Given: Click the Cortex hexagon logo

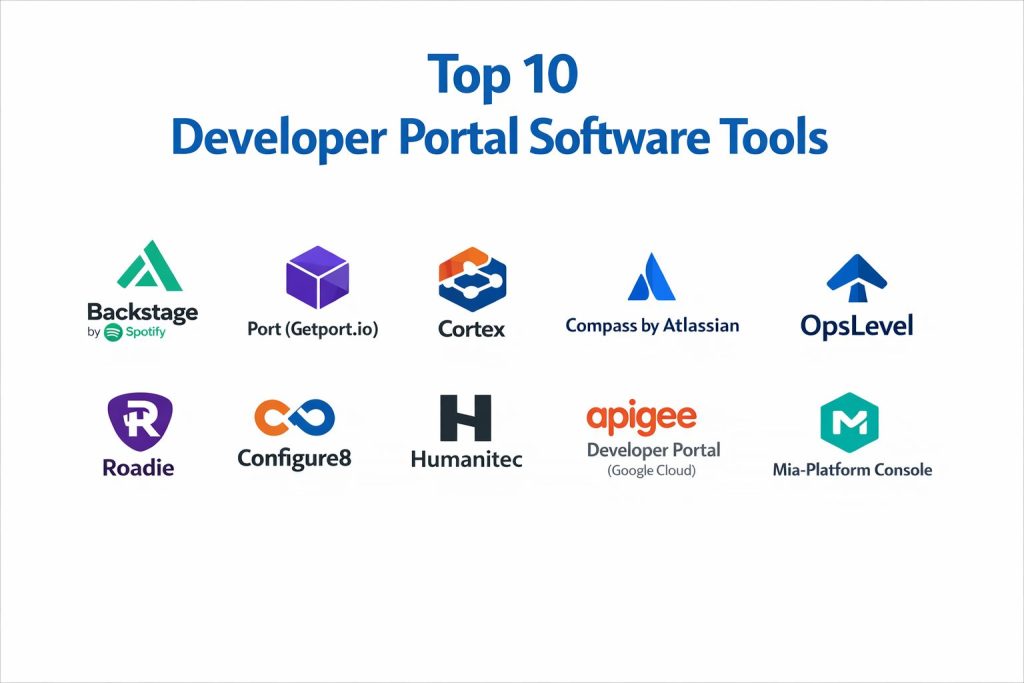Looking at the screenshot, I should pyautogui.click(x=472, y=280).
